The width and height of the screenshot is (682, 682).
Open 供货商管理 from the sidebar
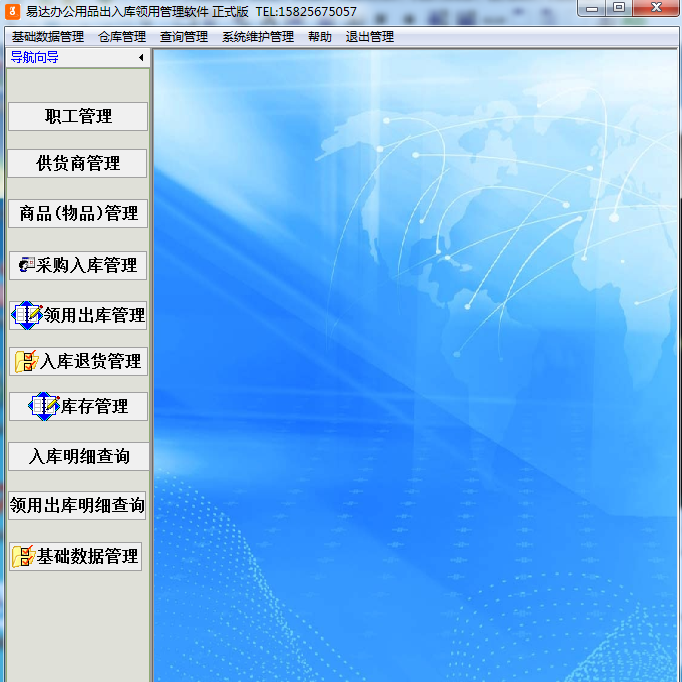tap(77, 164)
